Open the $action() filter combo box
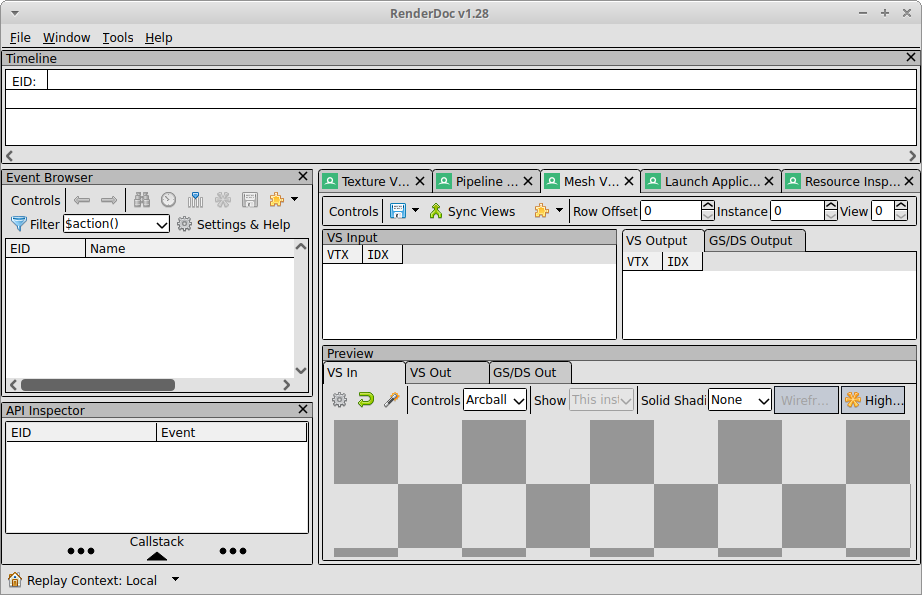Image resolution: width=922 pixels, height=595 pixels. pyautogui.click(x=116, y=224)
